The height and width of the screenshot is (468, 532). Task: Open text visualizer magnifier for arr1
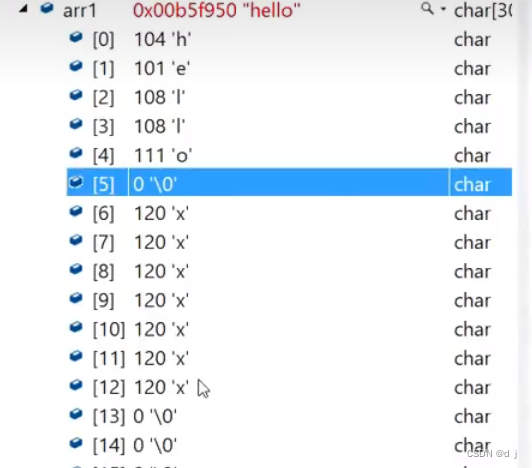[427, 8]
